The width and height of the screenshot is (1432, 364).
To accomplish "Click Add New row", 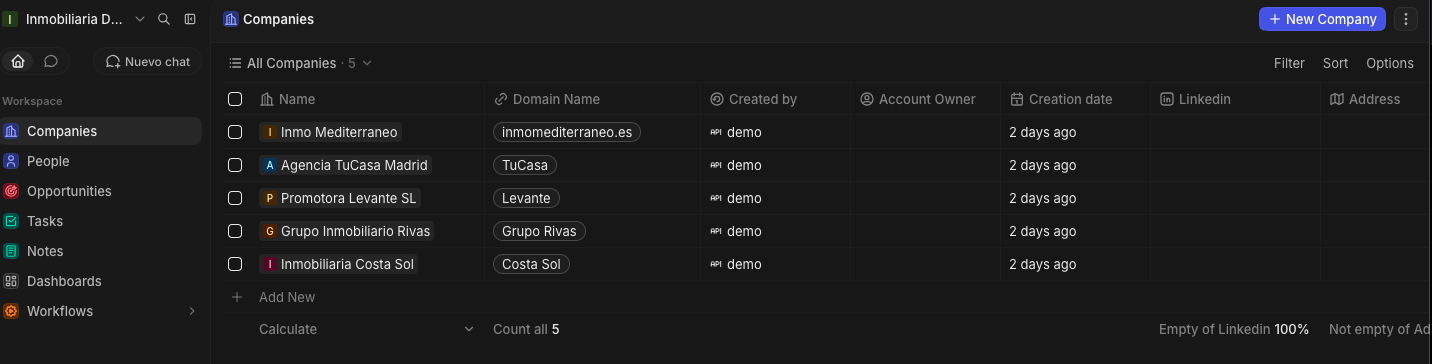I will [287, 297].
